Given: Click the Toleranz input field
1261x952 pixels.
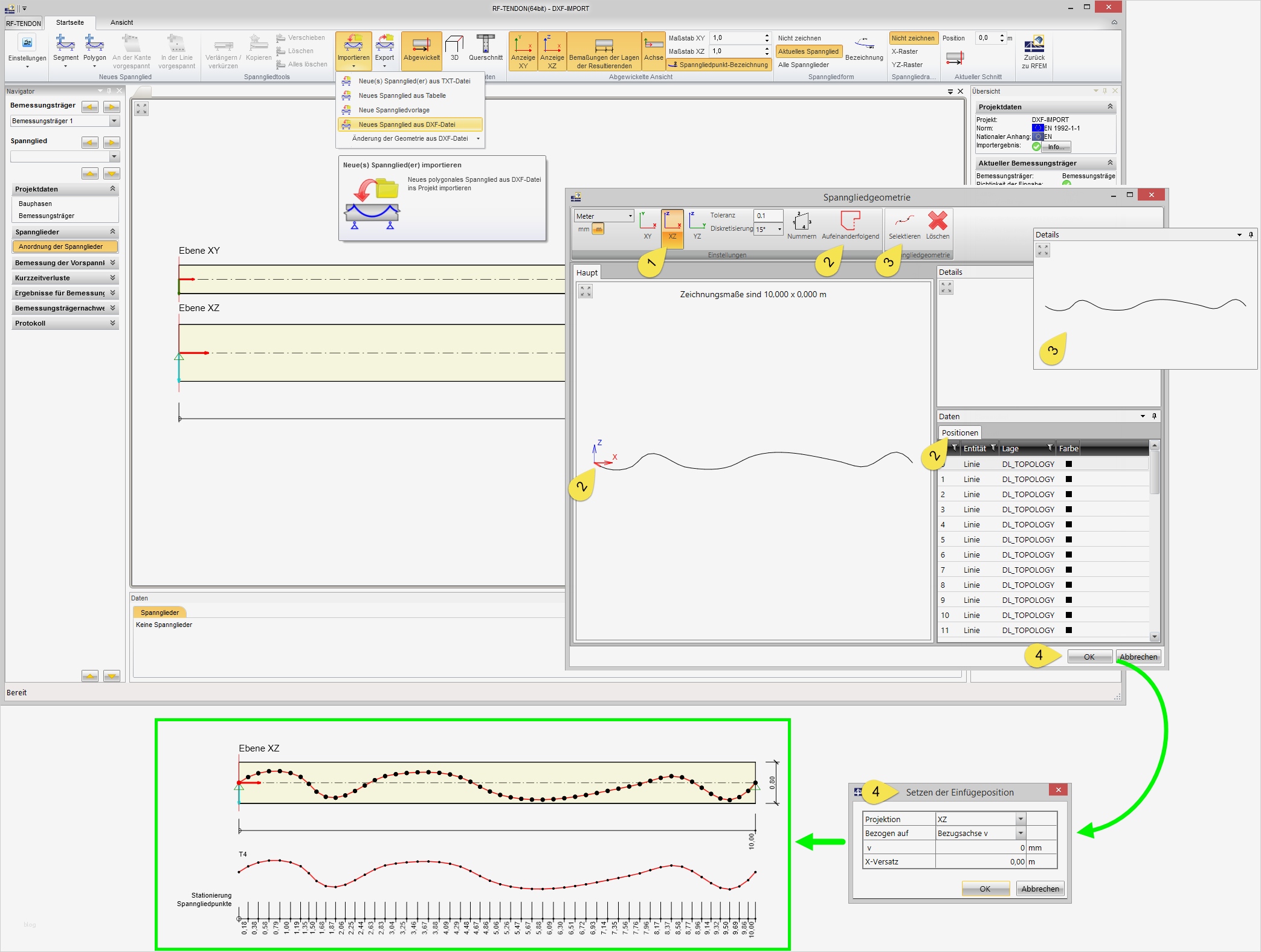Looking at the screenshot, I should coord(767,216).
